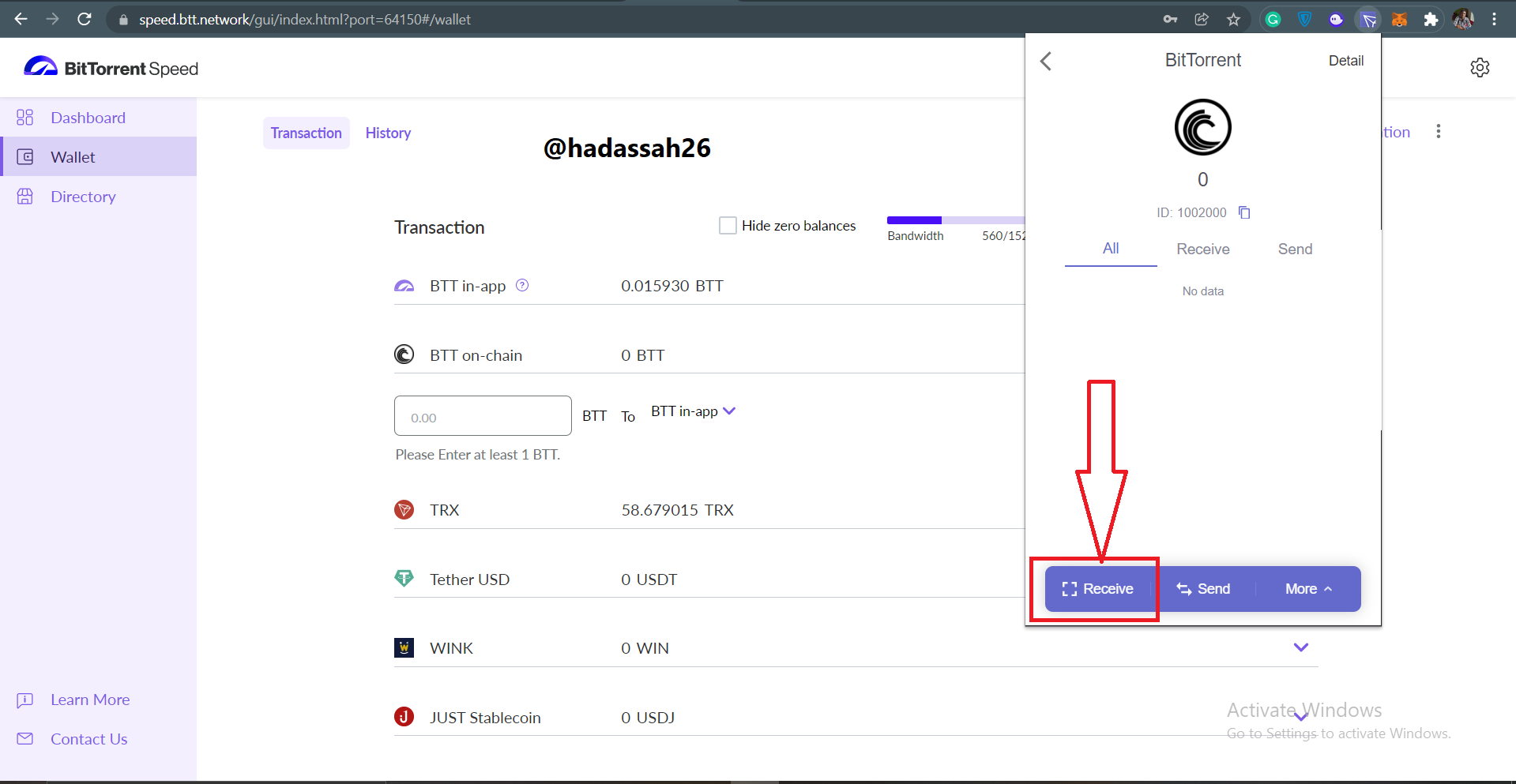Click the No data message in popup
Screen dimensions: 1516x784
[x=1202, y=291]
